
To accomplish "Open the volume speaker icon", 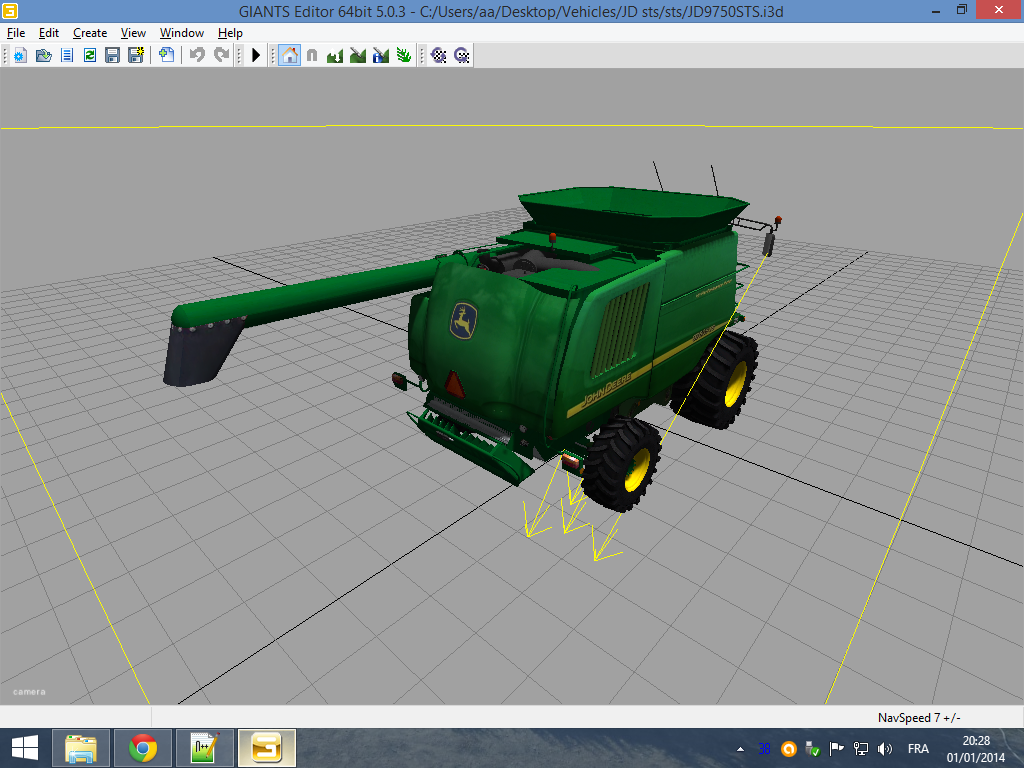I will click(x=885, y=749).
